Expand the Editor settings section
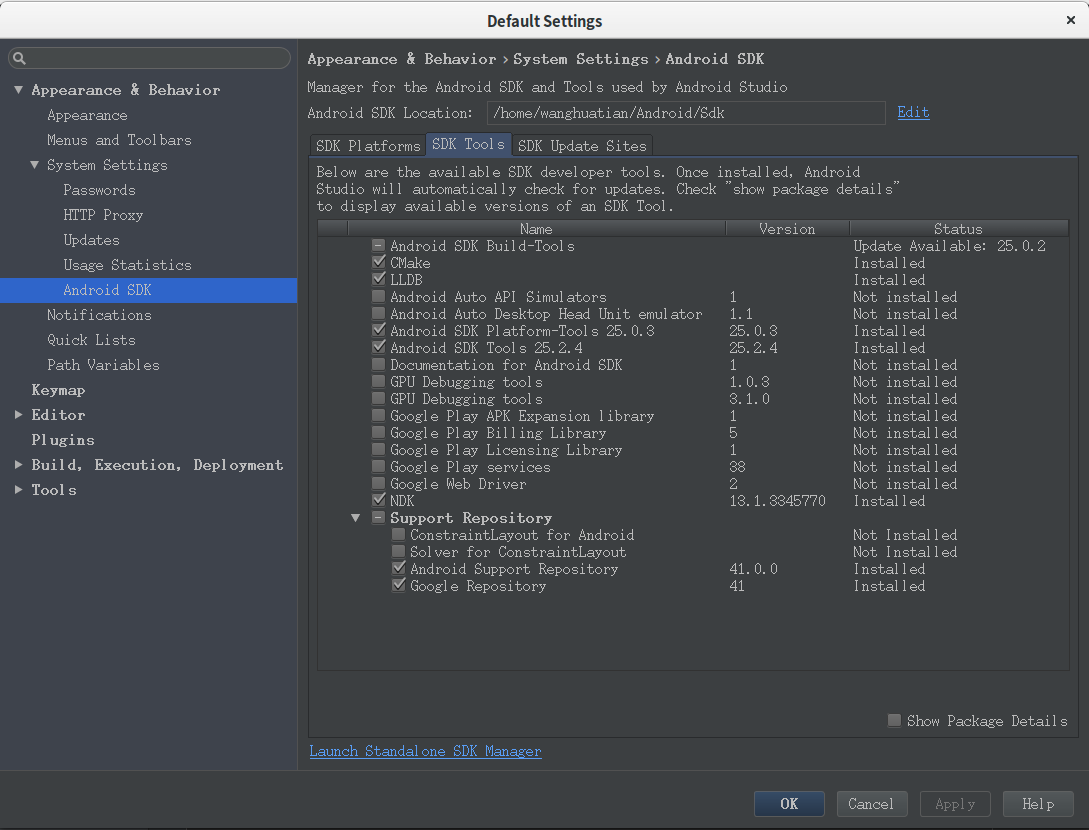 17,414
